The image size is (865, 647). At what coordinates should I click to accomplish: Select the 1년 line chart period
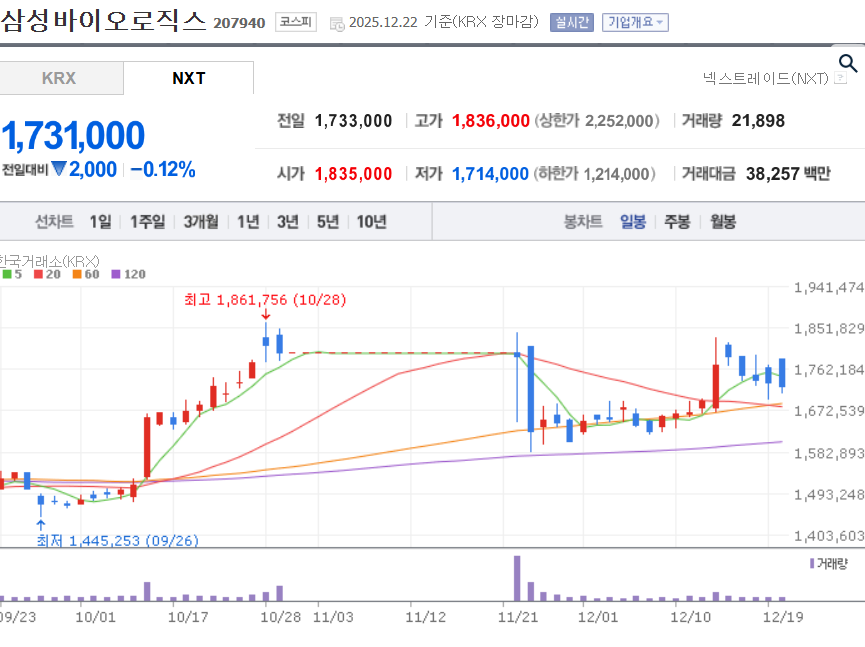click(x=248, y=222)
